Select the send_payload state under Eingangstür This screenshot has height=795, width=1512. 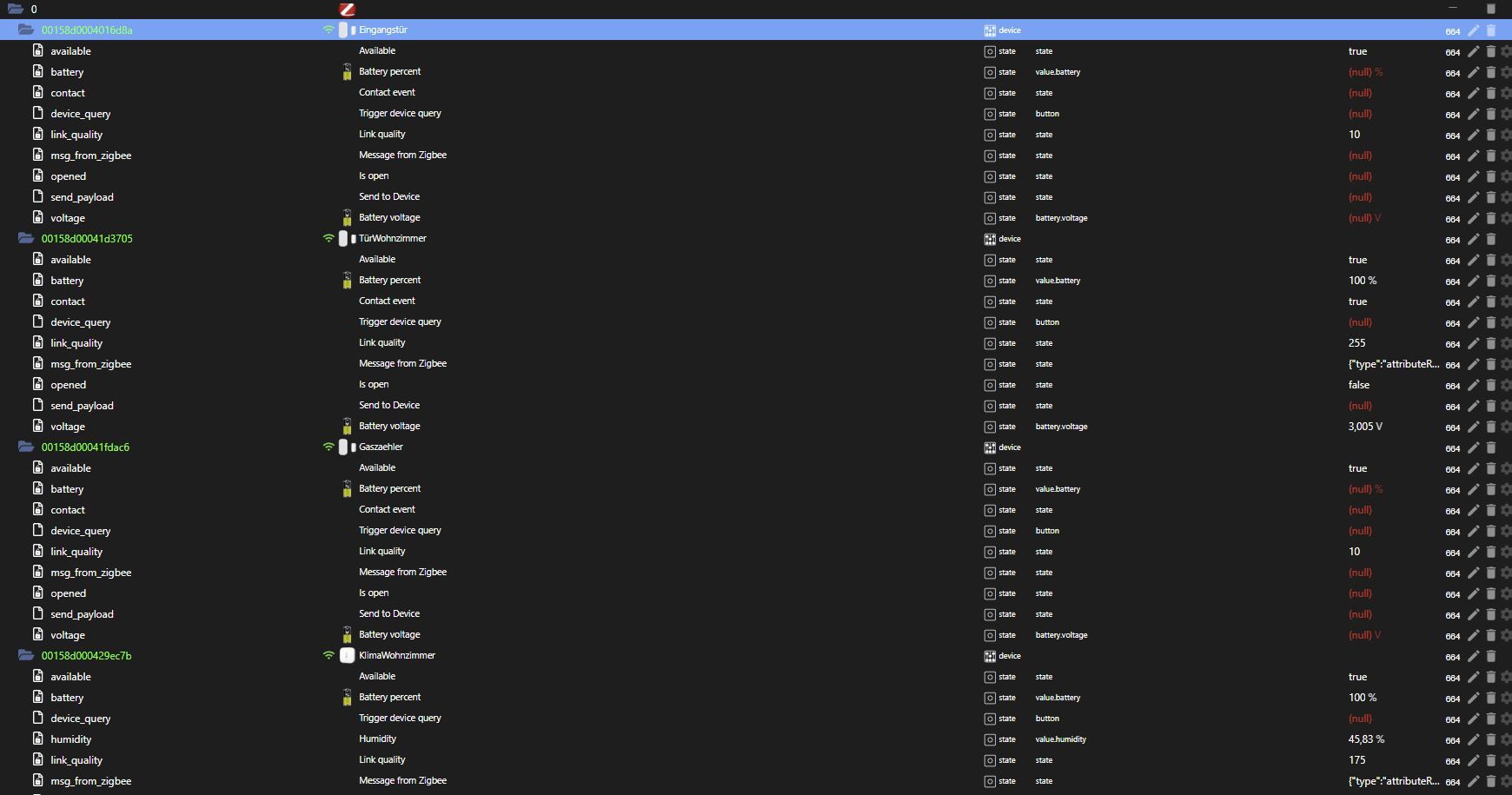pos(83,197)
